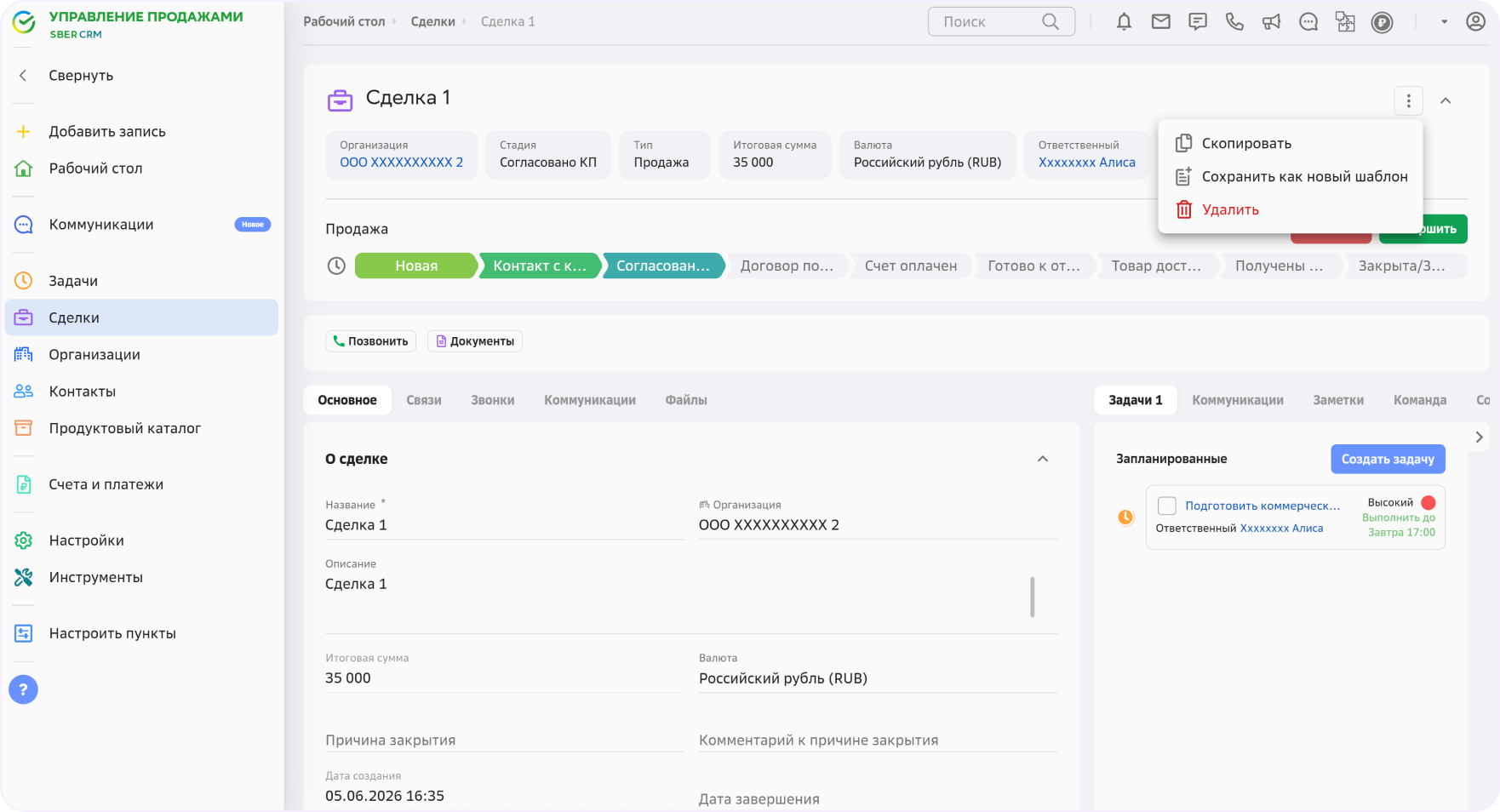This screenshot has width=1500, height=812.
Task: Tick the checkbox for Подготовить коммерческ… task
Action: click(x=1167, y=506)
